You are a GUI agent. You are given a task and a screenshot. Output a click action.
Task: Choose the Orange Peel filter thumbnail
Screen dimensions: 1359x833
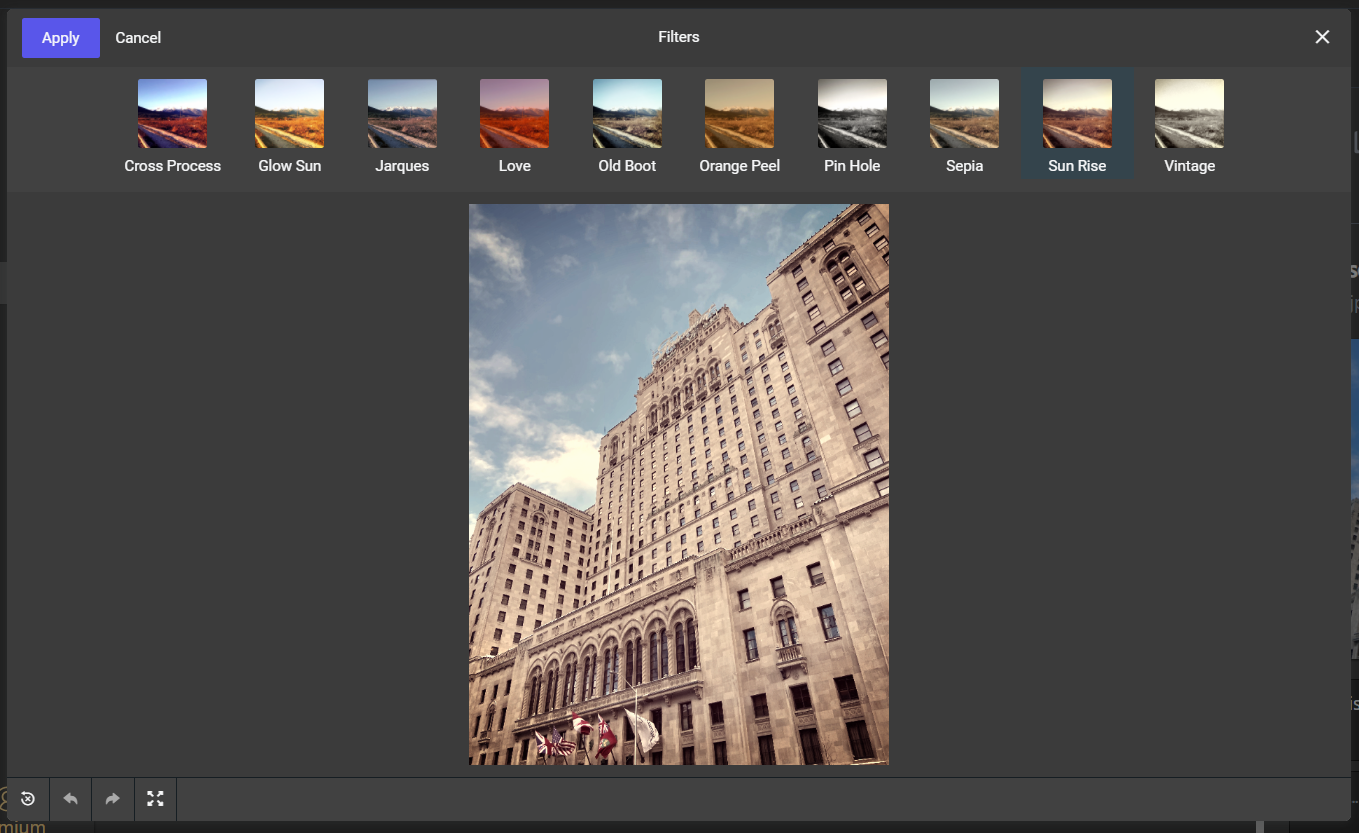[x=740, y=114]
